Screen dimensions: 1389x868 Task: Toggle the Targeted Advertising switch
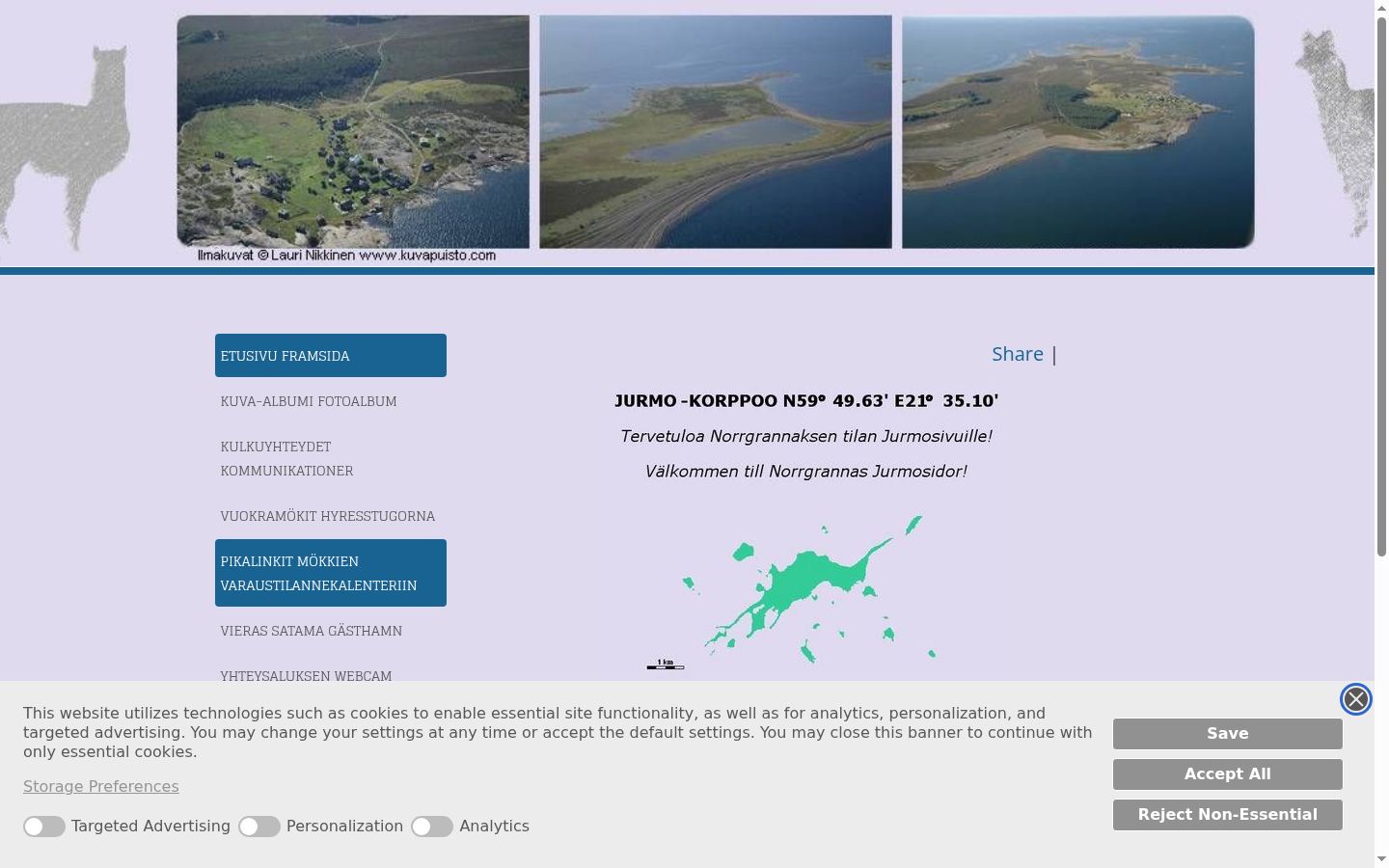[44, 827]
